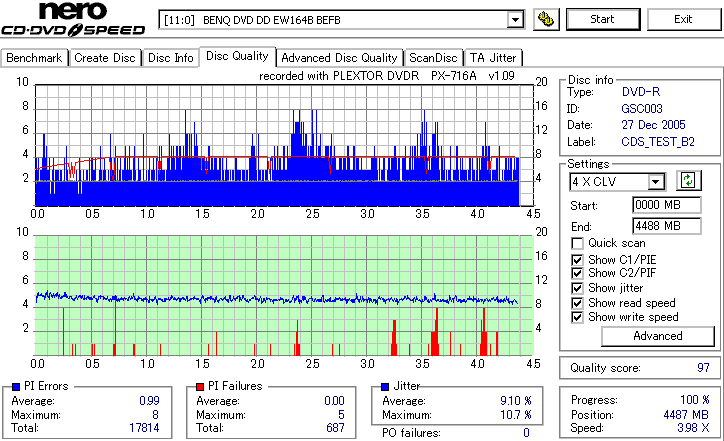Click the green refresh icon in Settings
Screen dimensions: 724x441
click(x=688, y=180)
